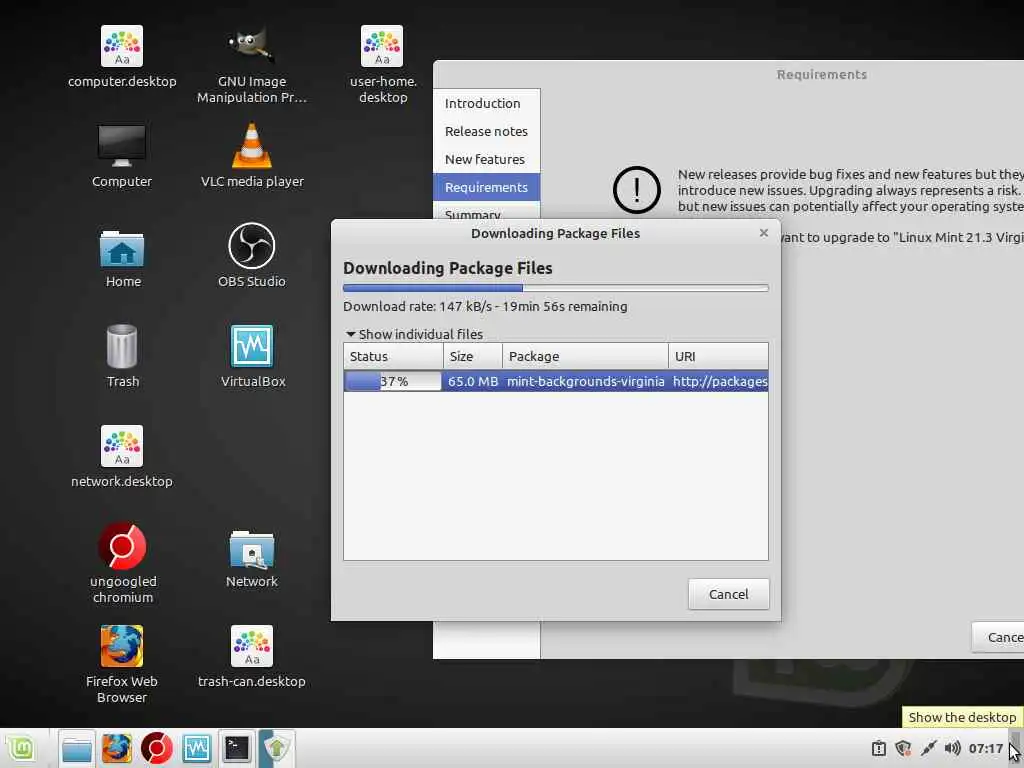Open the file manager in the taskbar

click(x=77, y=748)
